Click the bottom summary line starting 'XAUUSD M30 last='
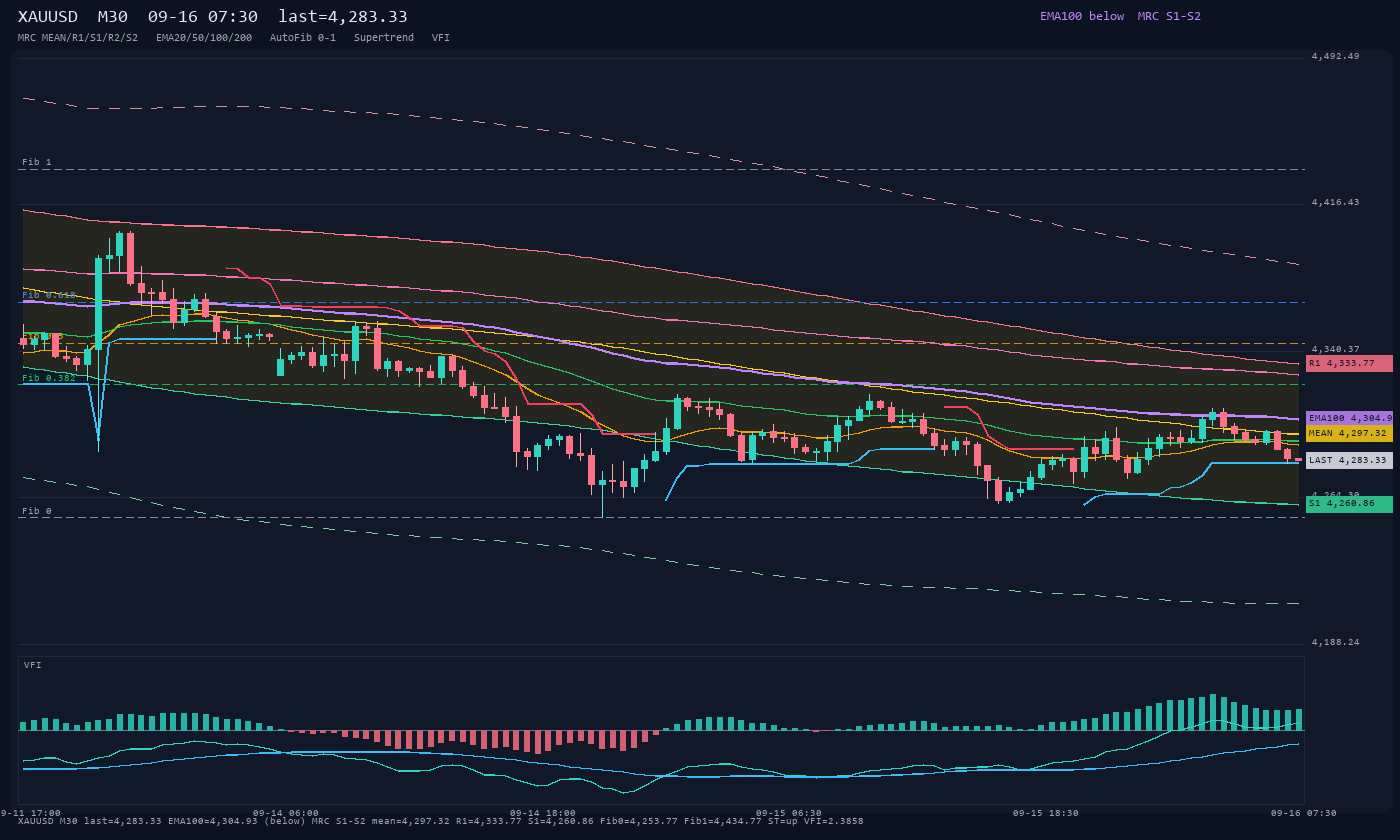 tap(441, 821)
